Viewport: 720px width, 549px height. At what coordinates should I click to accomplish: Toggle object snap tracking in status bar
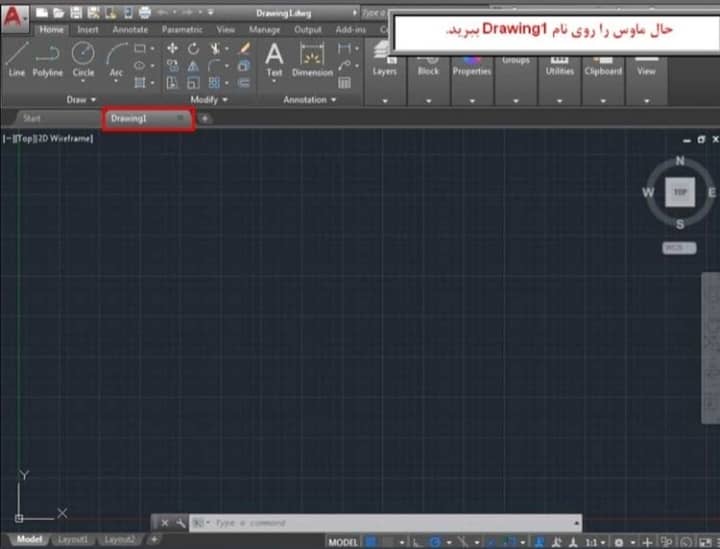point(491,543)
